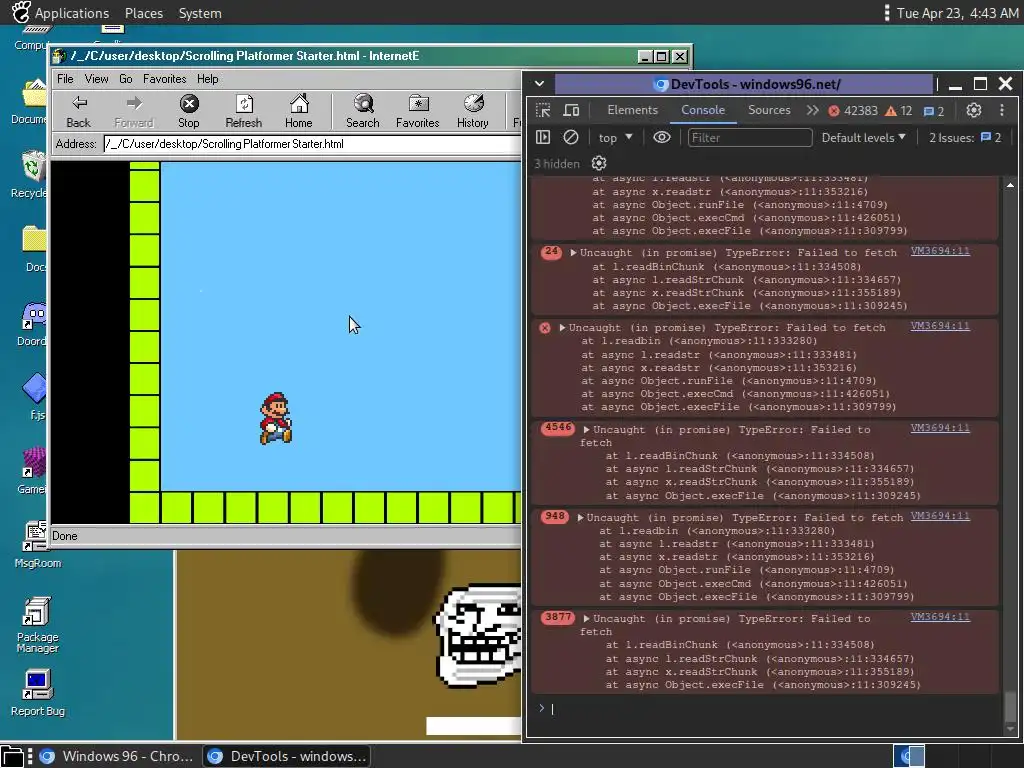The image size is (1024, 768).
Task: Open the Favorites toolbar button with the folder icon
Action: [x=417, y=111]
